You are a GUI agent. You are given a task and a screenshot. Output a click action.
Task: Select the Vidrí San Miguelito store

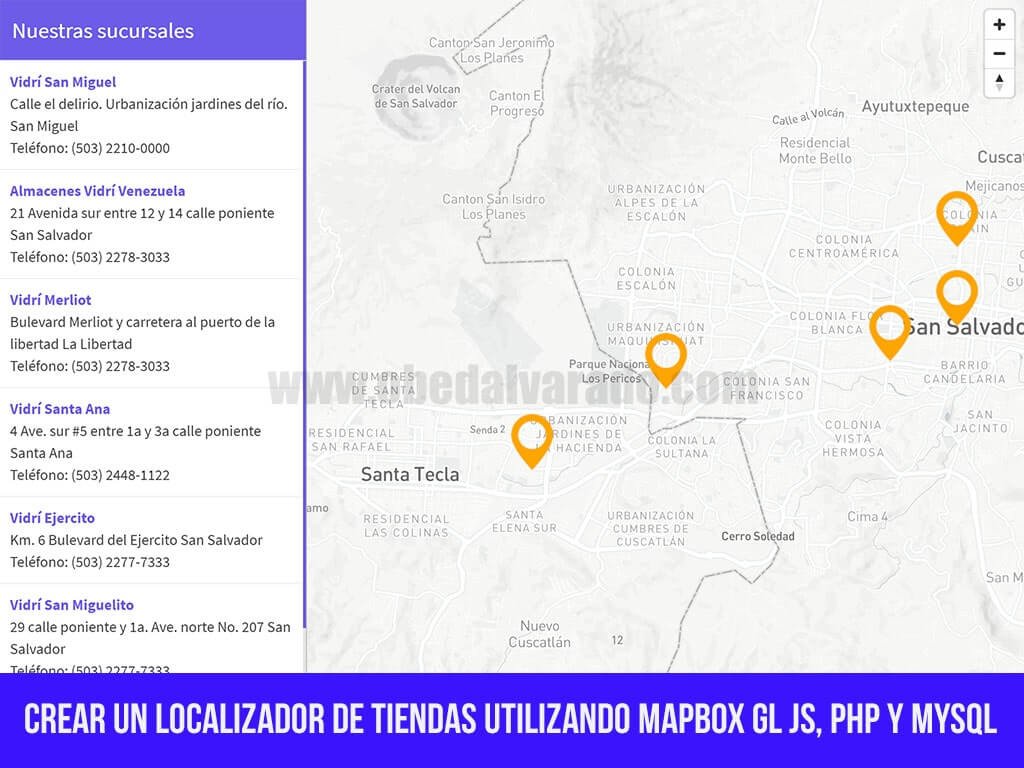click(x=71, y=604)
